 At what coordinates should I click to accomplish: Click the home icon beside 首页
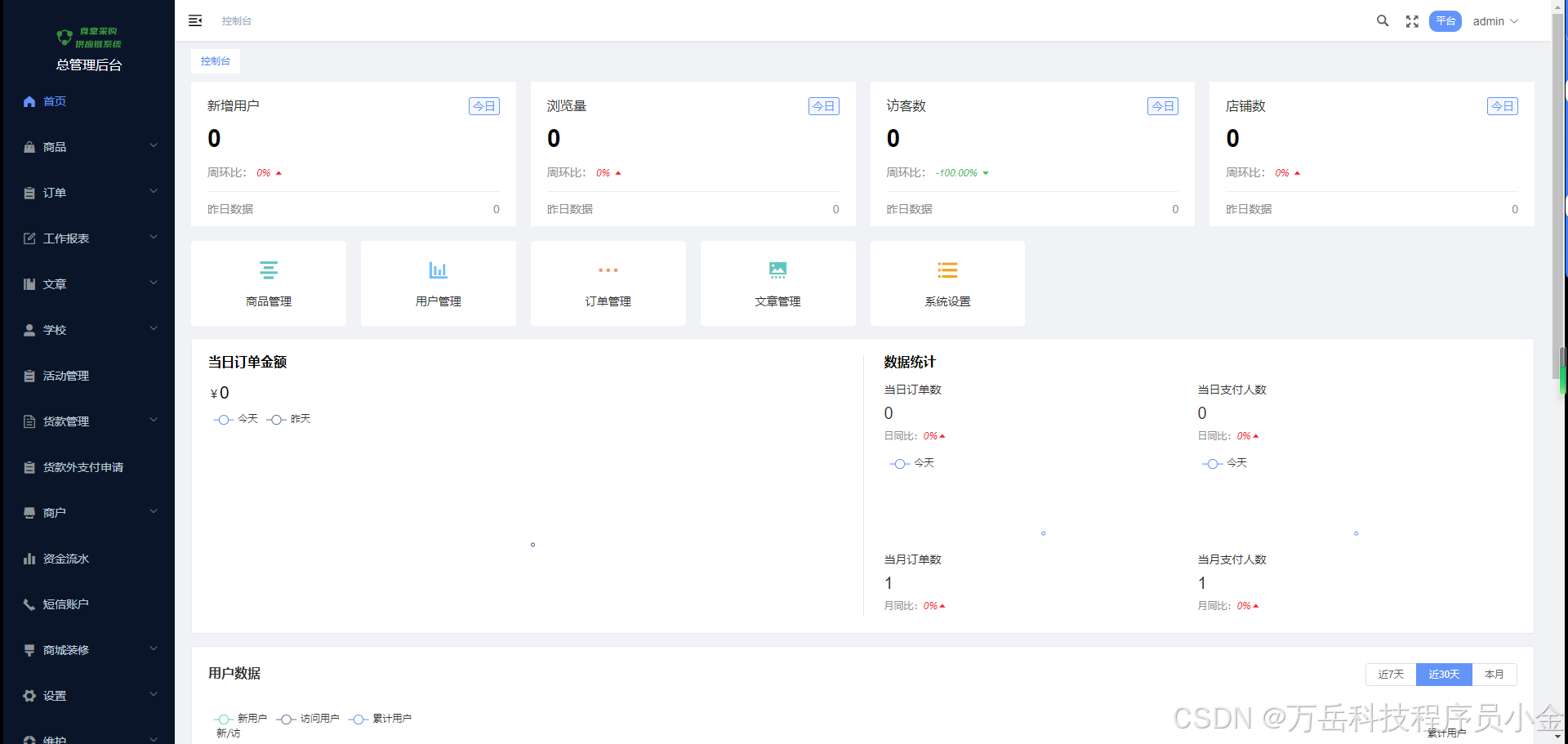click(x=29, y=101)
